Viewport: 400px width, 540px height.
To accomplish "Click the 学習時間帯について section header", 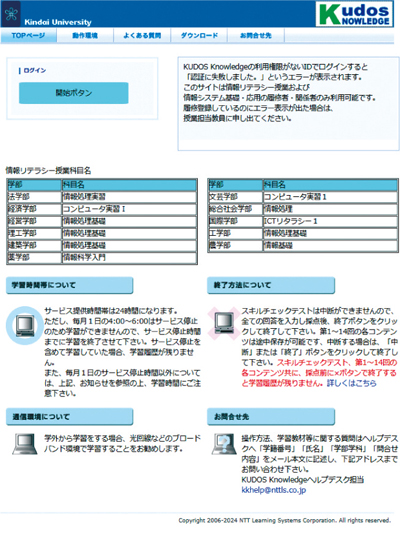I will (x=70, y=285).
